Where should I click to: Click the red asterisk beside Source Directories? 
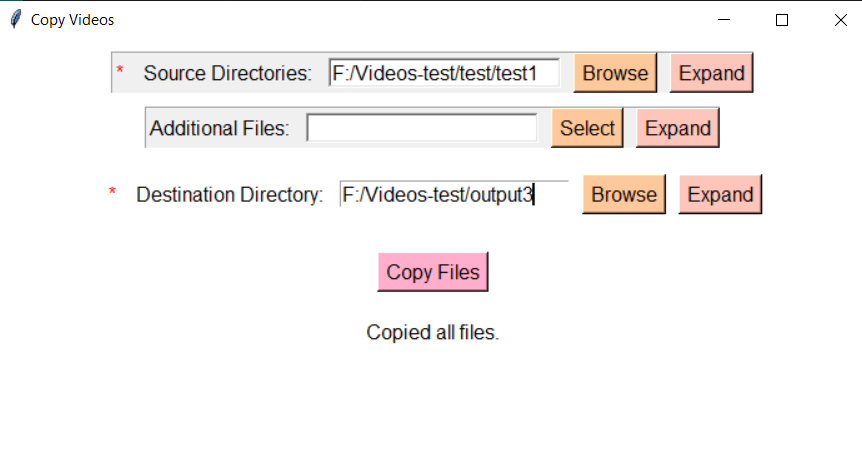point(120,71)
